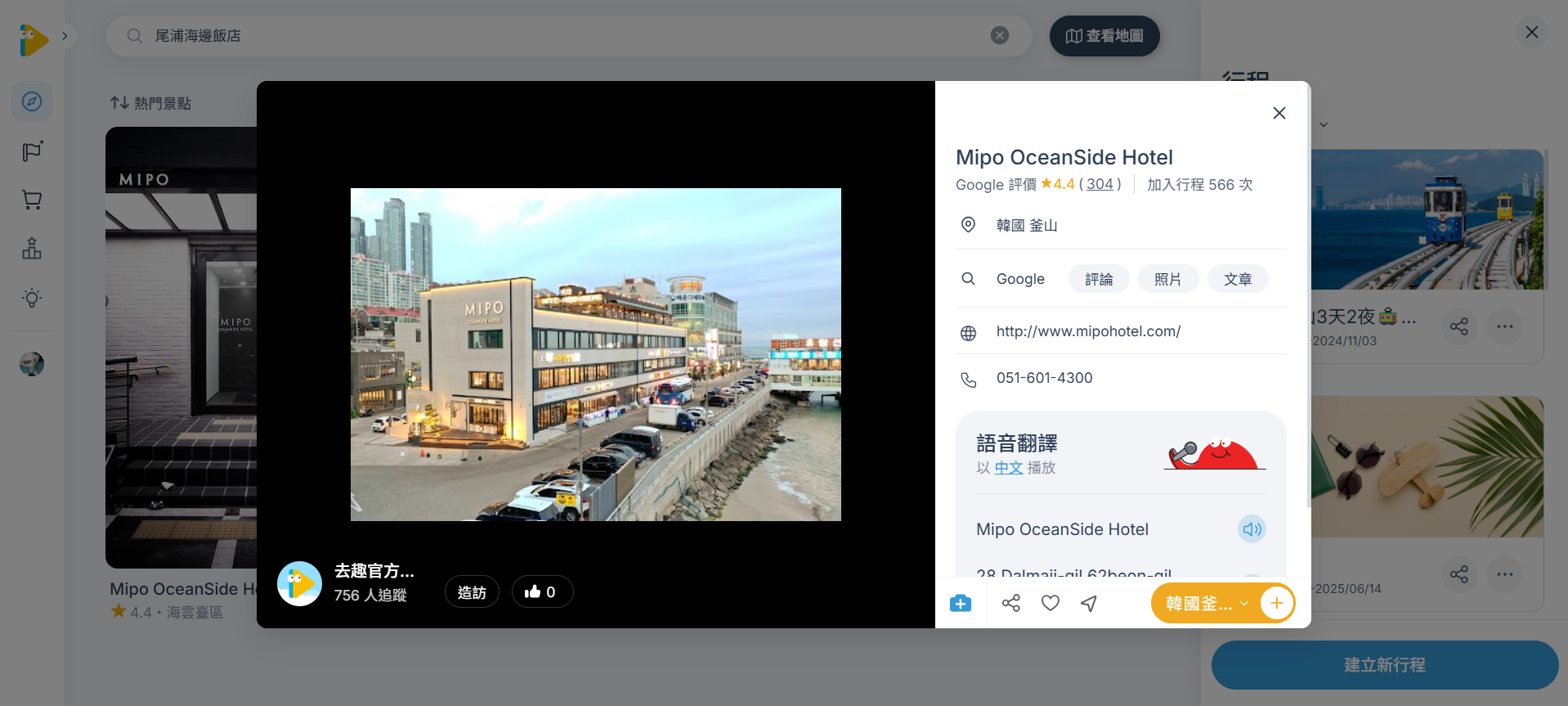Open the Busan train trip thumbnail
1568x706 pixels.
(x=1427, y=219)
